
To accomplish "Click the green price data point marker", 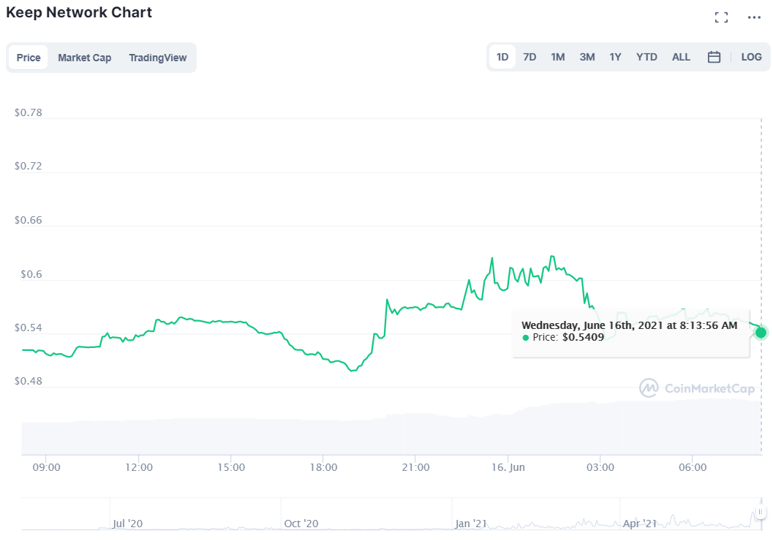I will [x=761, y=332].
